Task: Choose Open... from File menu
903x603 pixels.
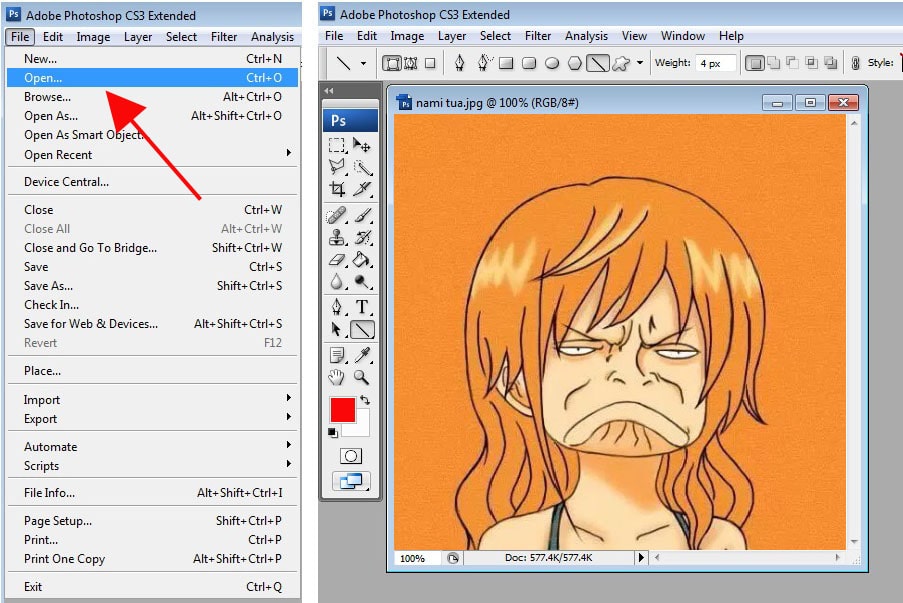Action: (x=153, y=78)
